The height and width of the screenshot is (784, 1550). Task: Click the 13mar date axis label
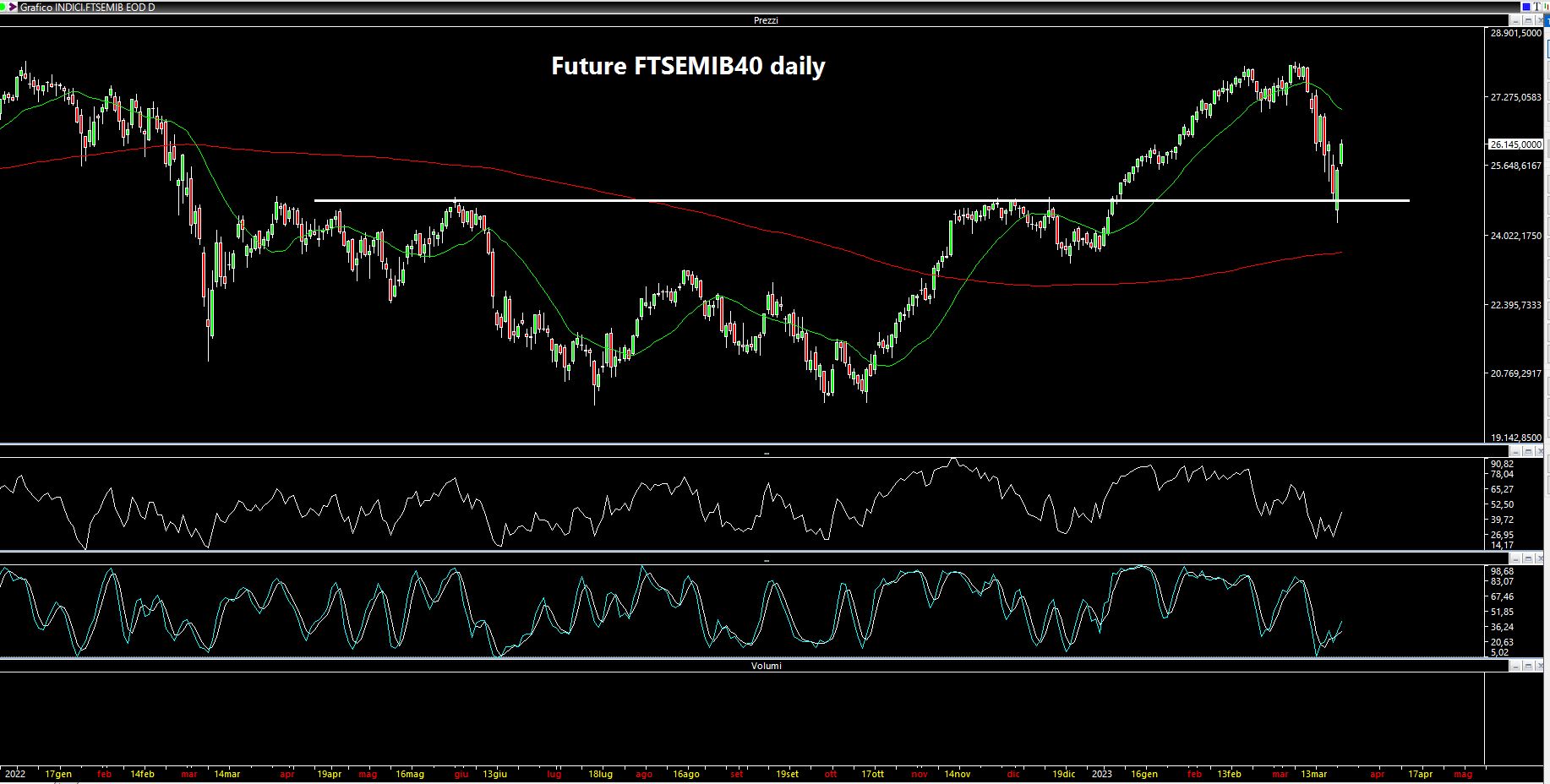pos(1313,774)
